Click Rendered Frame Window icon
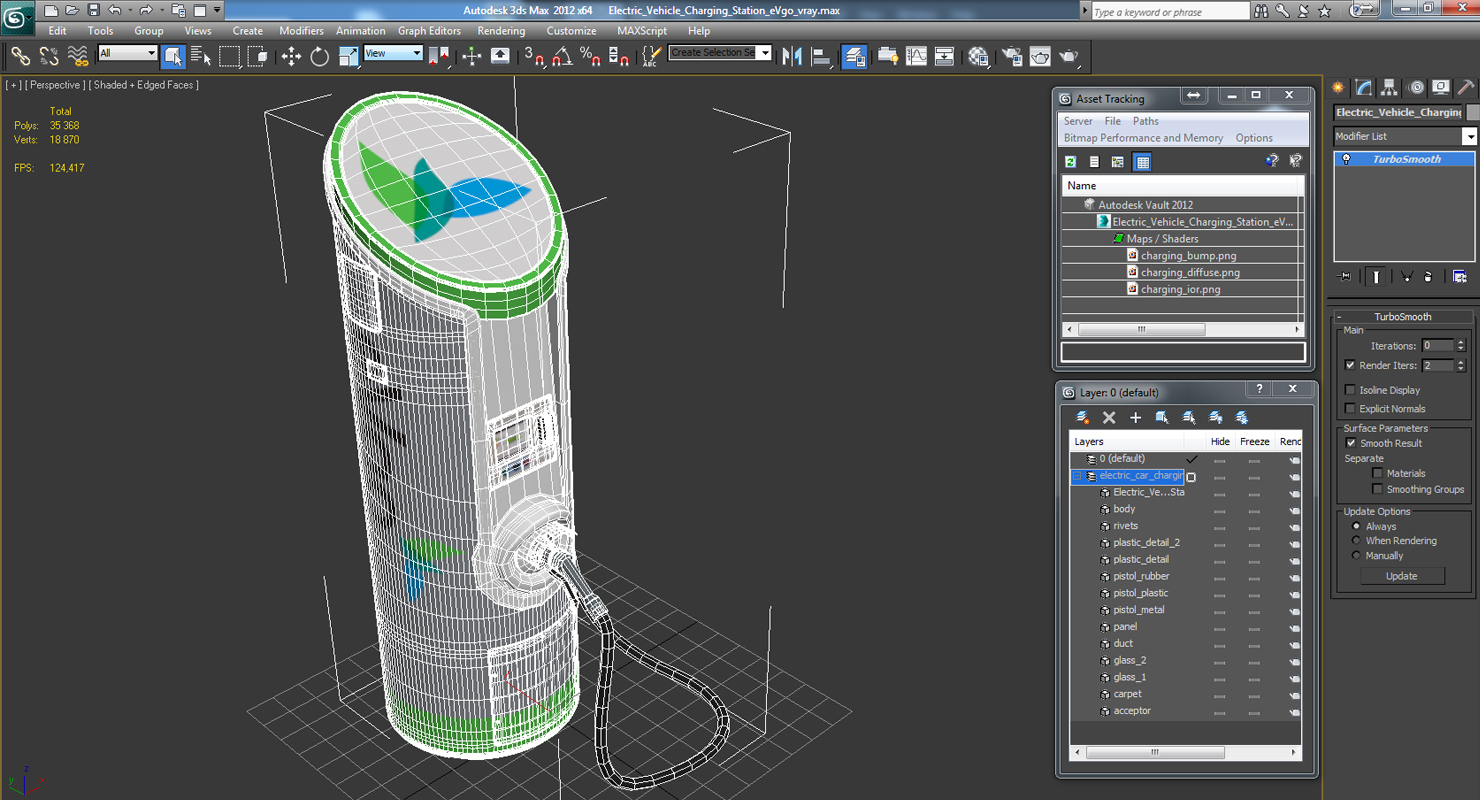The width and height of the screenshot is (1480, 800). point(1040,56)
